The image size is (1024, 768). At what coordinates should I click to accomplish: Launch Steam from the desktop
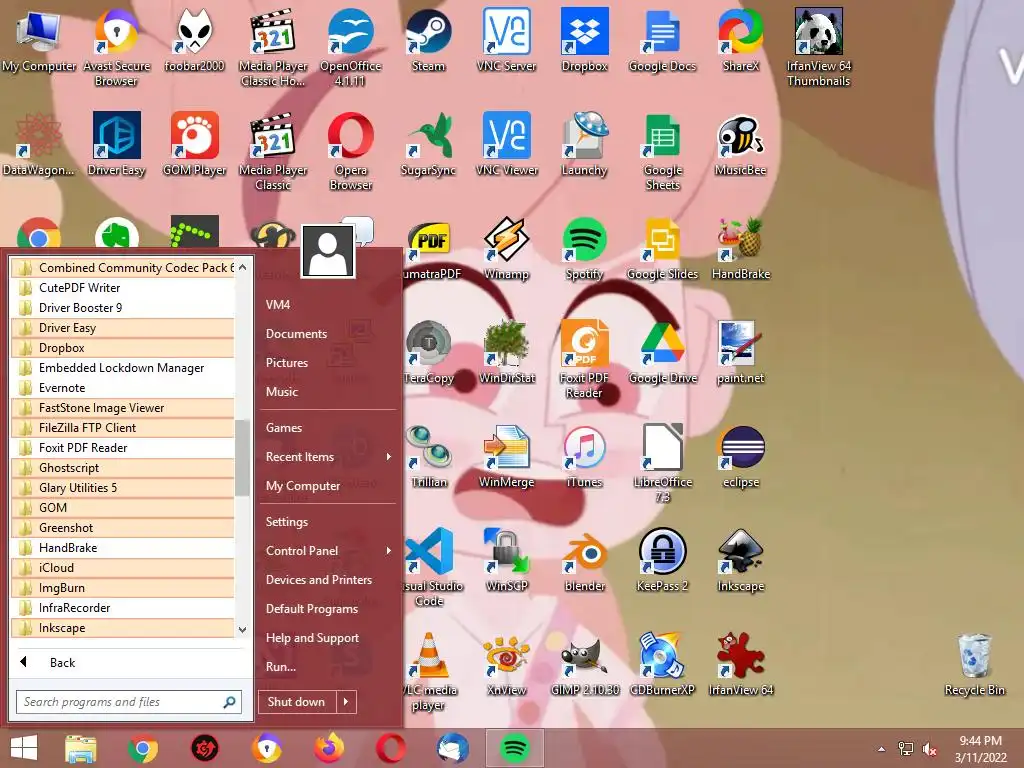(x=428, y=39)
